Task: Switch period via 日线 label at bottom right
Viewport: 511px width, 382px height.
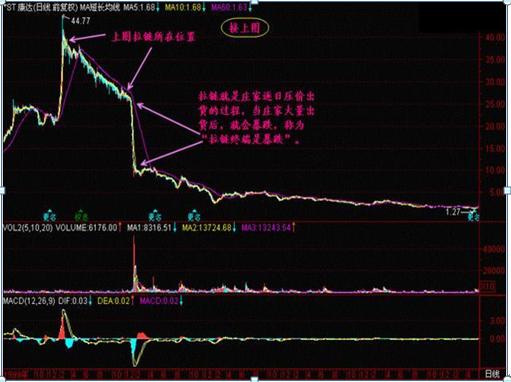Action: [x=493, y=373]
